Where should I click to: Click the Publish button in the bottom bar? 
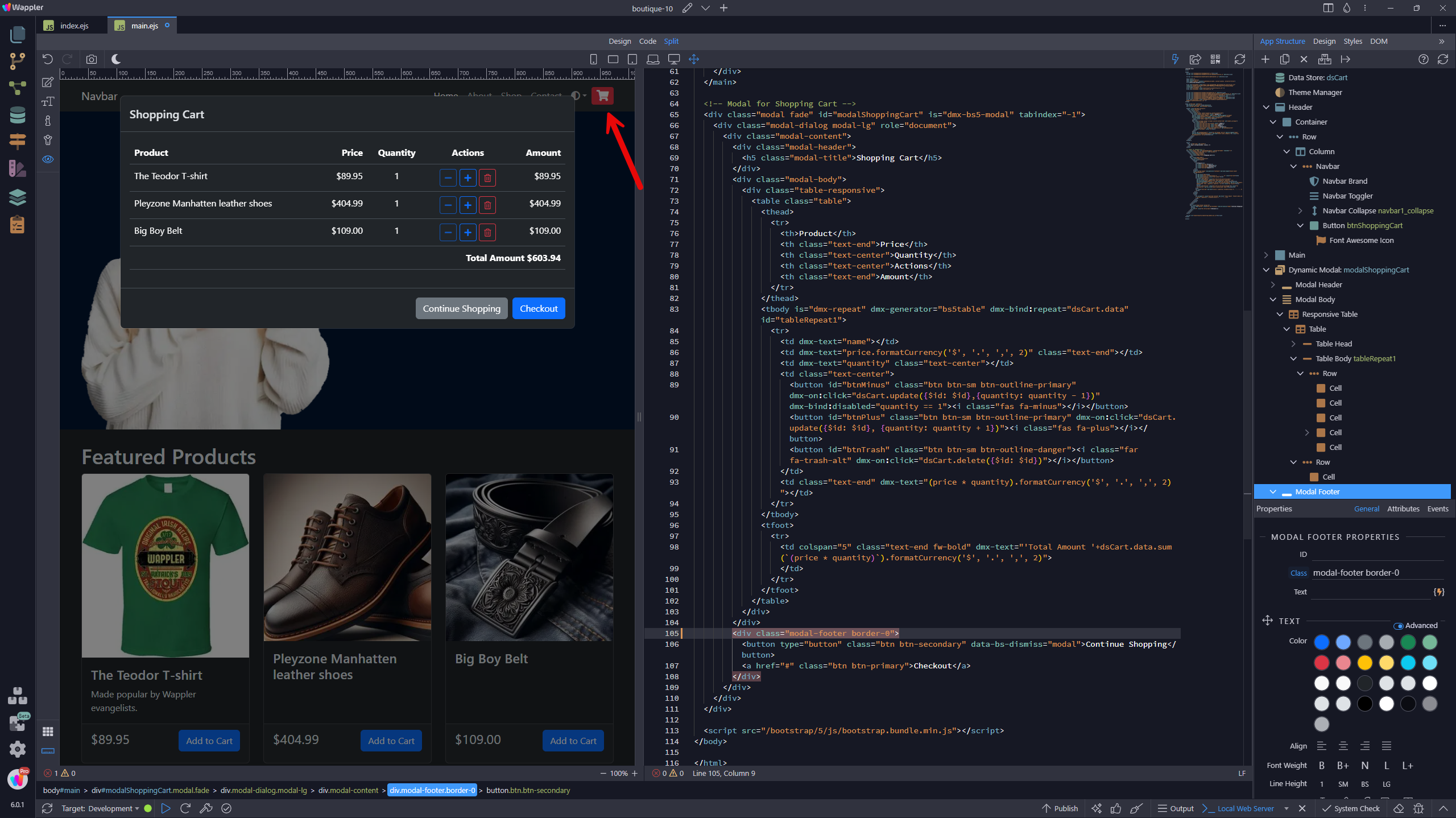[1060, 808]
